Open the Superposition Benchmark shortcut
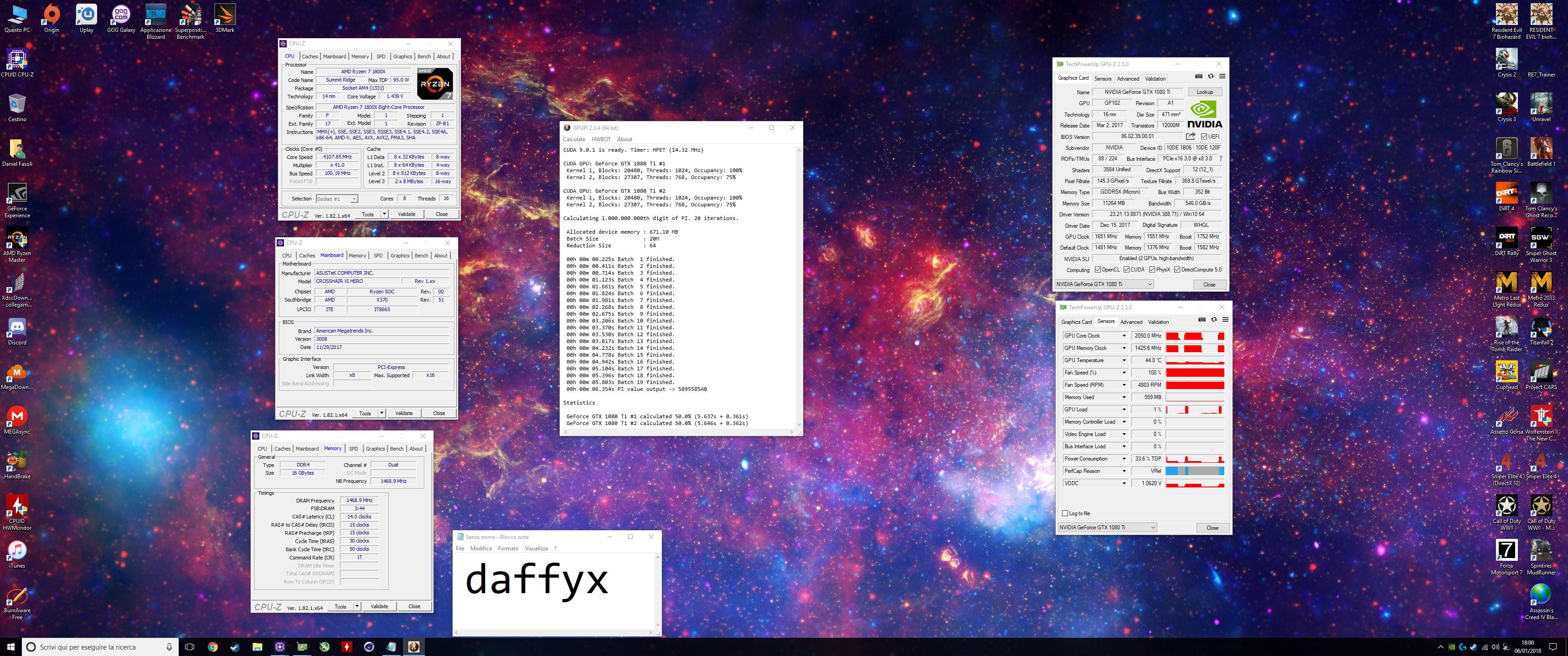Image resolution: width=1568 pixels, height=656 pixels. [191, 22]
